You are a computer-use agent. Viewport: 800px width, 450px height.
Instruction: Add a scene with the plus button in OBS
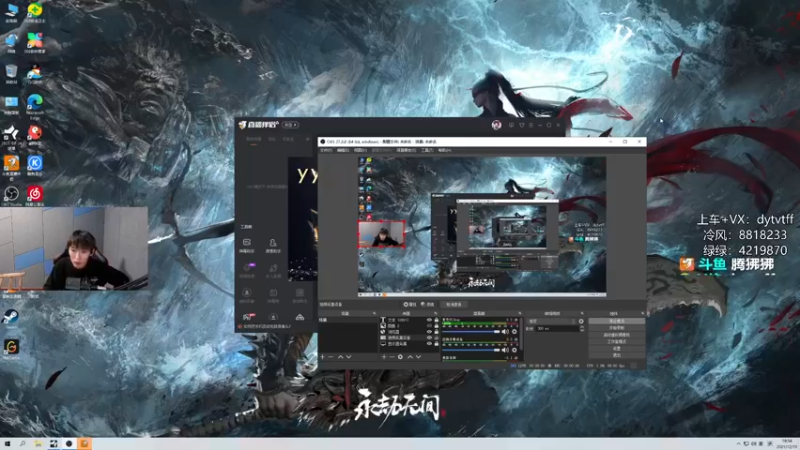322,357
